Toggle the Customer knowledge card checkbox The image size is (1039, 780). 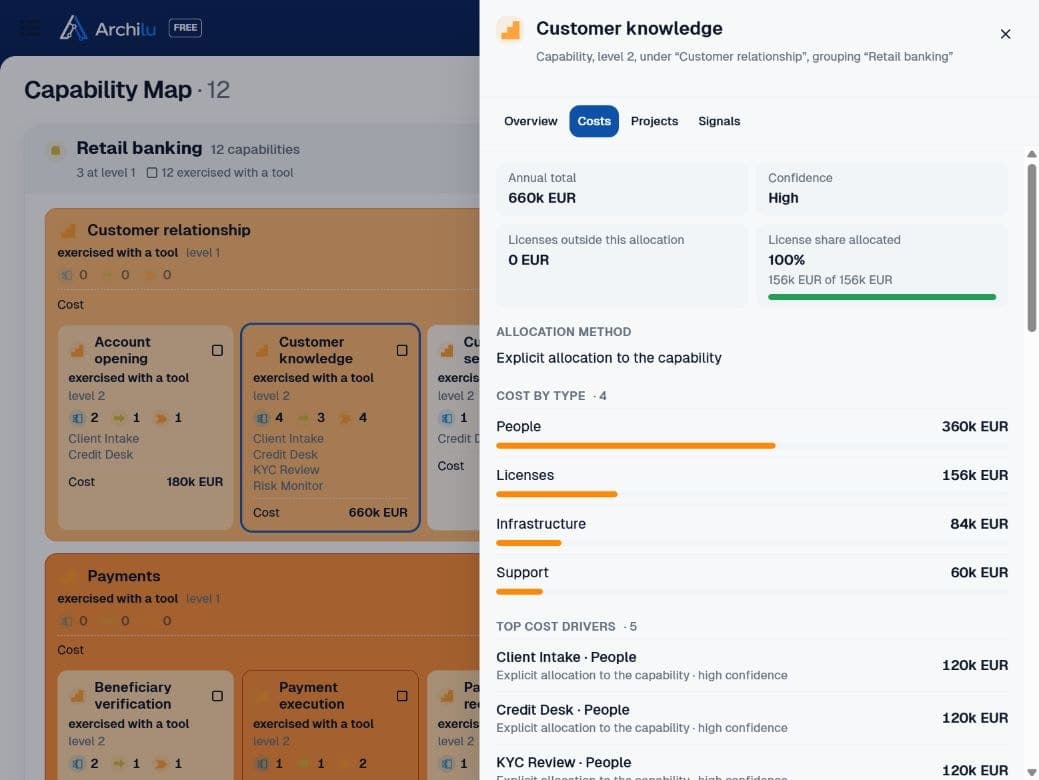click(402, 351)
